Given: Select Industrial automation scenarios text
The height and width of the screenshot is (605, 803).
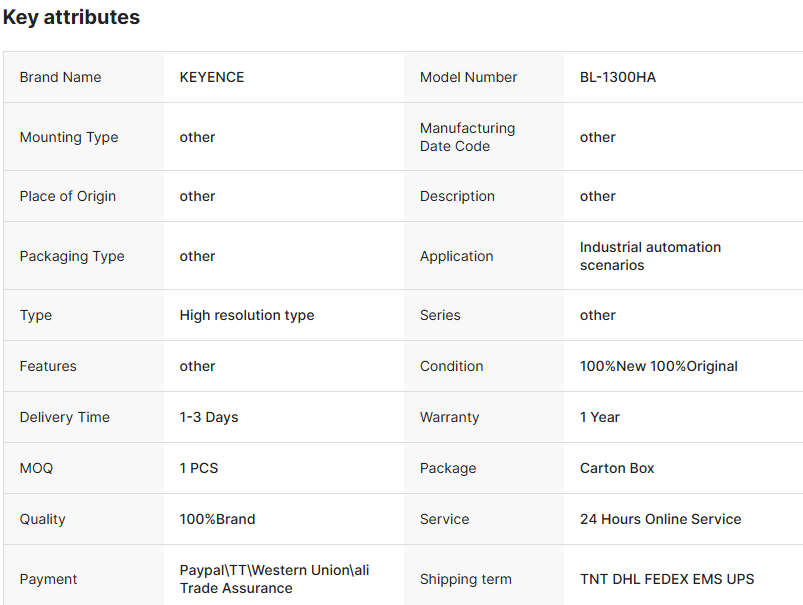Looking at the screenshot, I should [650, 256].
